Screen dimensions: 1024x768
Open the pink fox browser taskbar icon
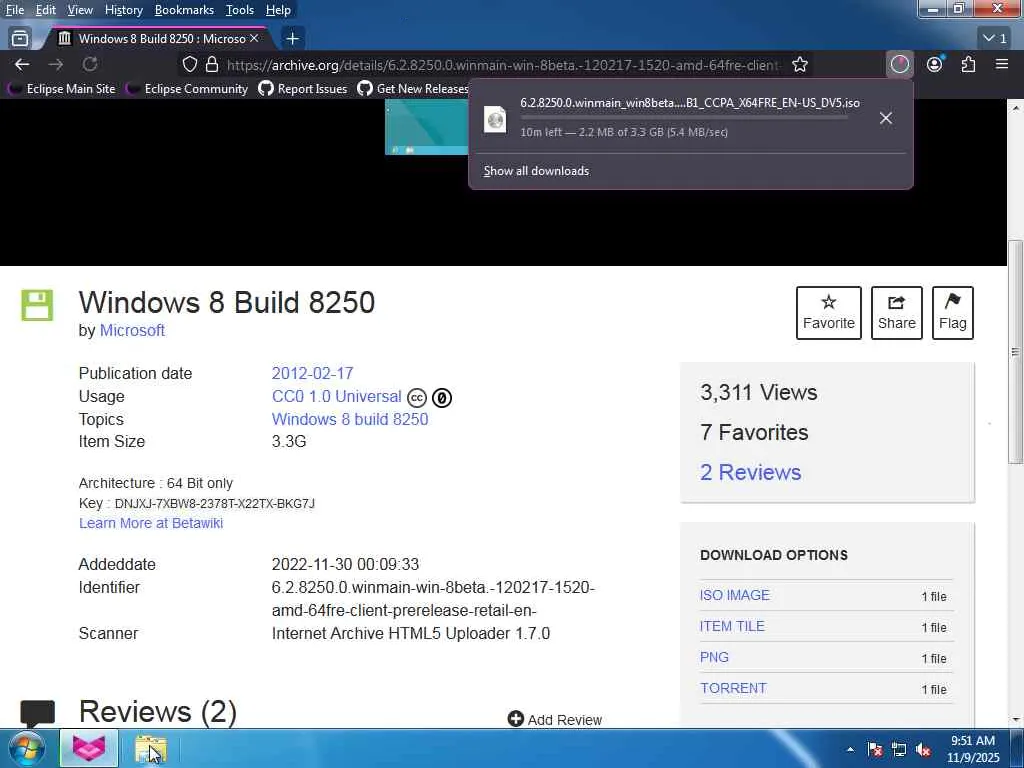coord(89,748)
